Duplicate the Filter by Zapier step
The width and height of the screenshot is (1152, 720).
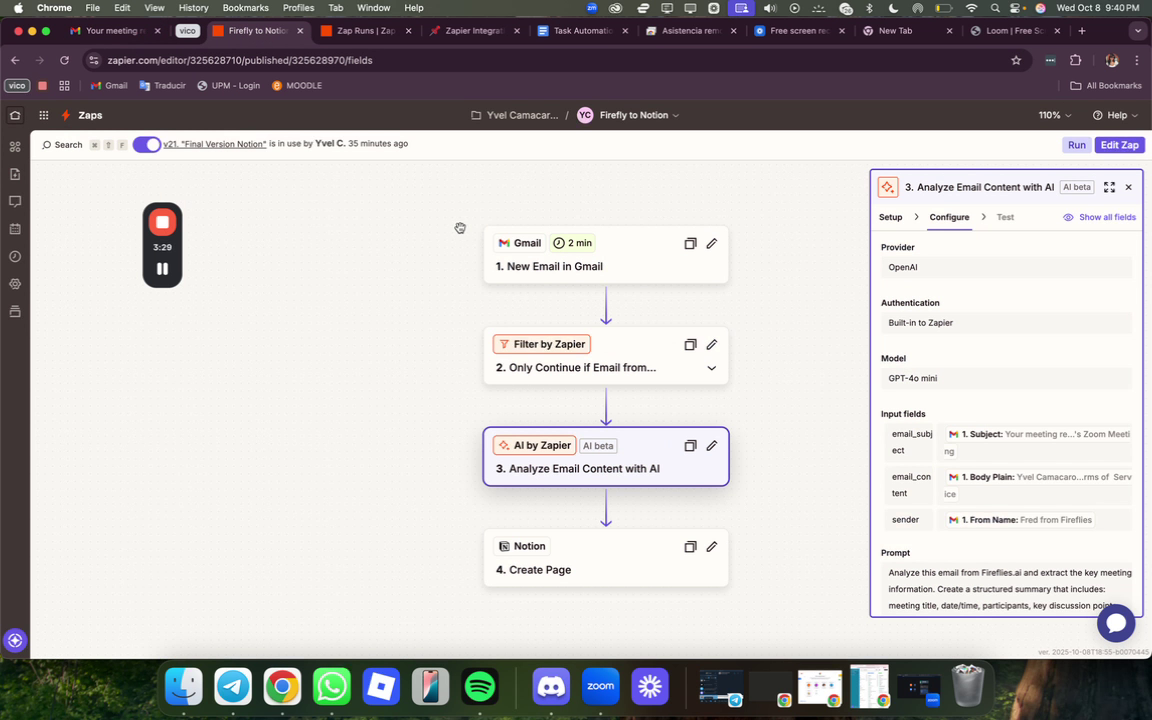click(x=690, y=345)
